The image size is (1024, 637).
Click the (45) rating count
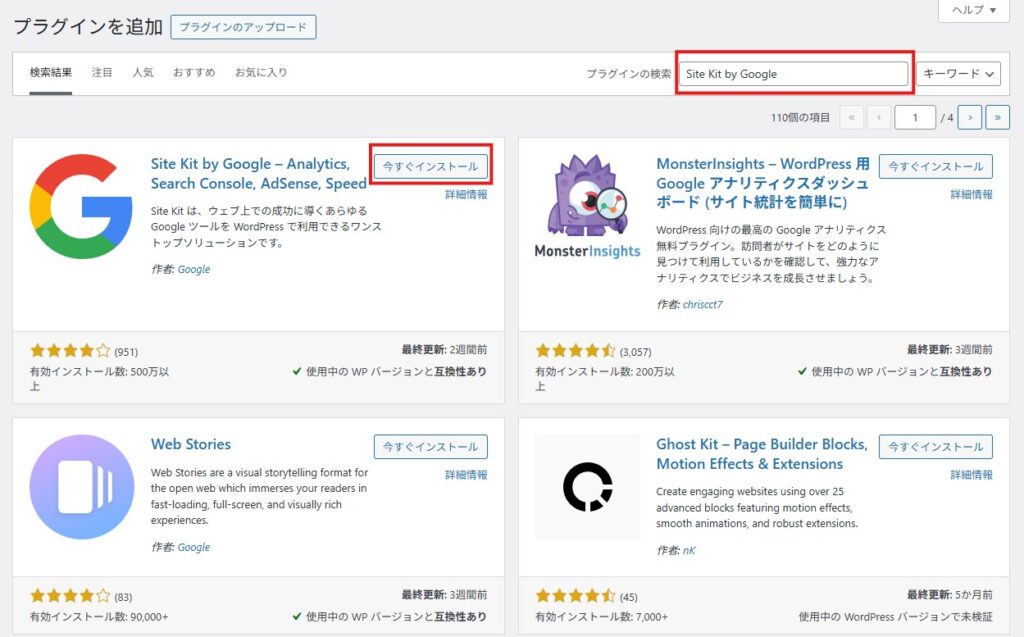click(x=628, y=597)
